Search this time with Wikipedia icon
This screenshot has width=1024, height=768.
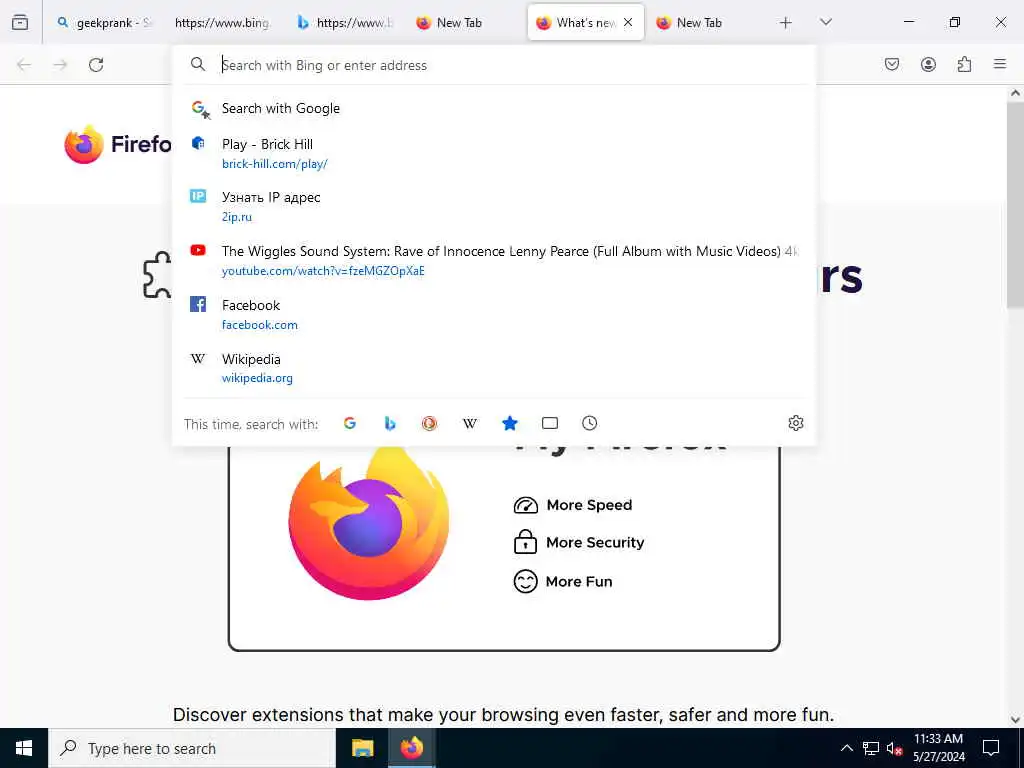point(470,423)
